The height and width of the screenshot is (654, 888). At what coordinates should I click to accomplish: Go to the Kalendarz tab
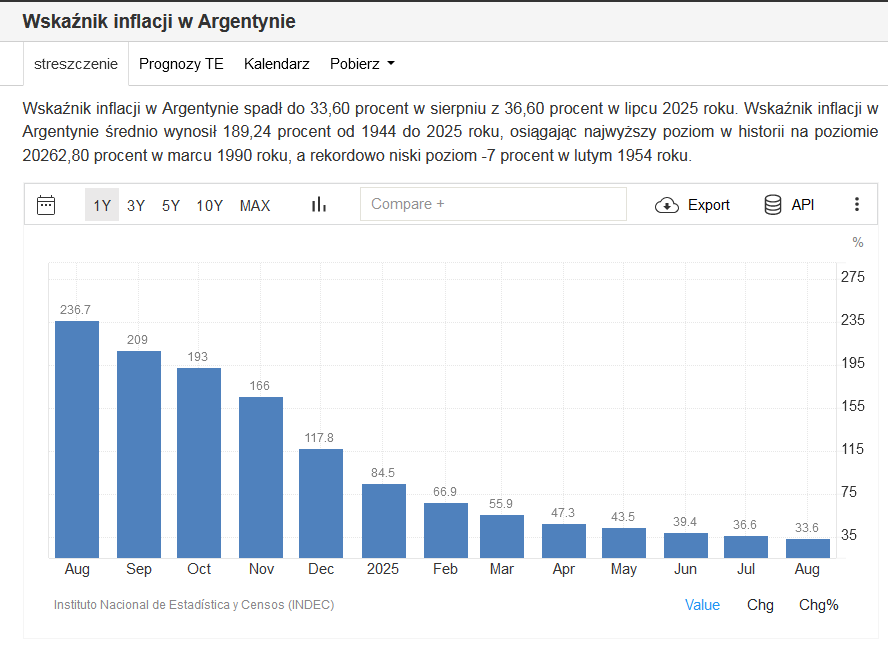click(x=277, y=64)
